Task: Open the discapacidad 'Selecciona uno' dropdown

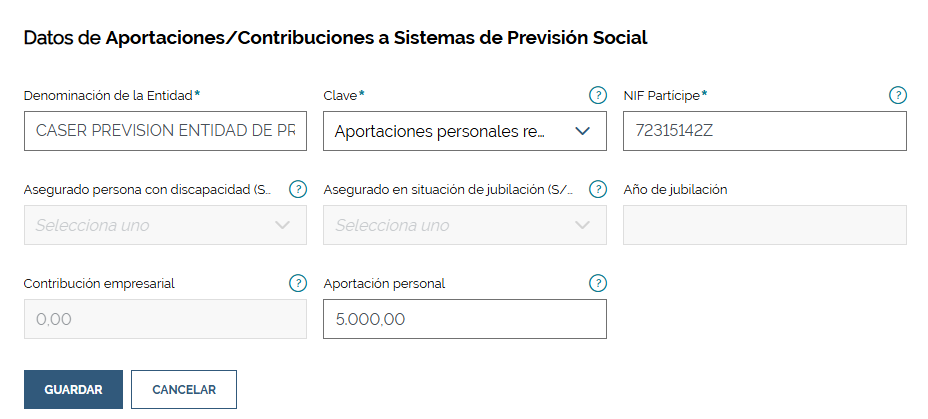Action: pyautogui.click(x=165, y=225)
